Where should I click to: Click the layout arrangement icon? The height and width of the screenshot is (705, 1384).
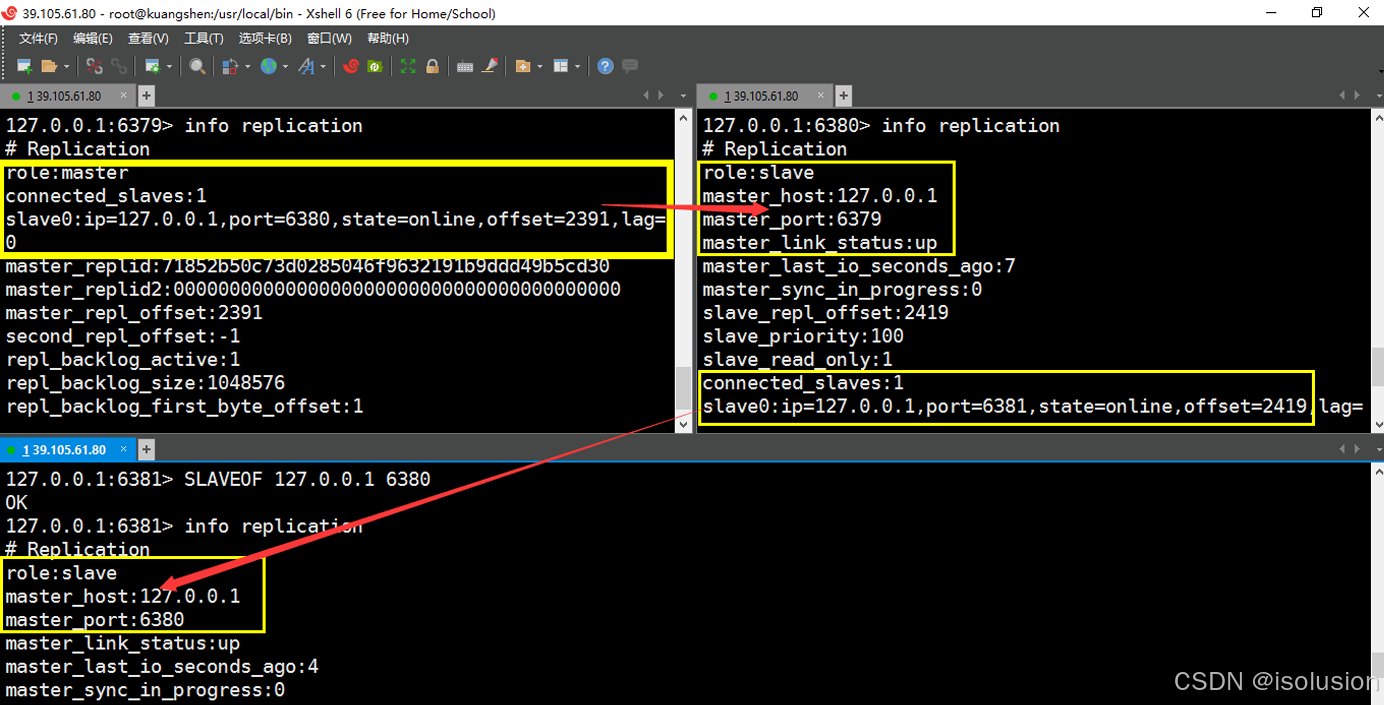(x=561, y=66)
